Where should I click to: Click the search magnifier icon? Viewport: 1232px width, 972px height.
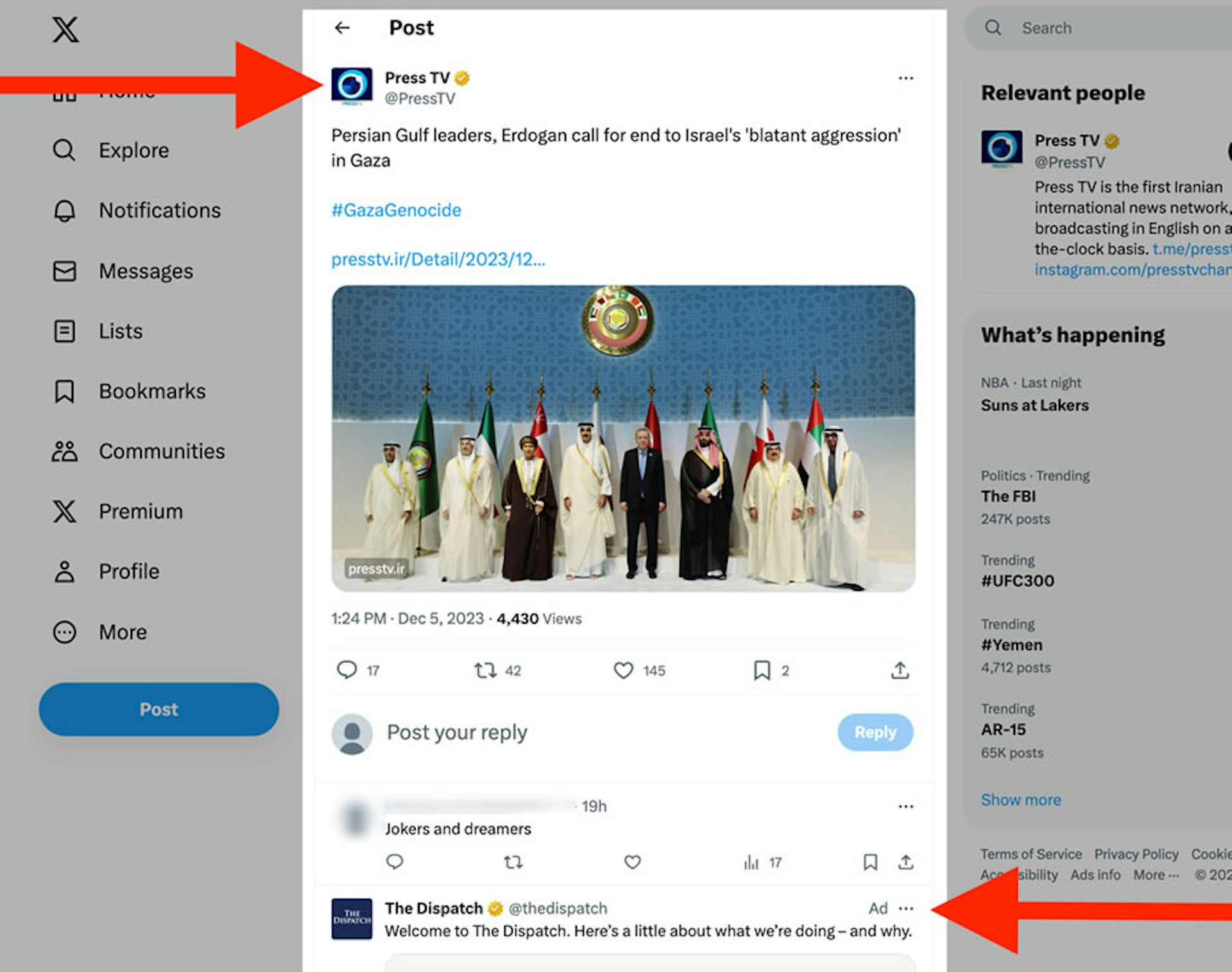pos(993,28)
